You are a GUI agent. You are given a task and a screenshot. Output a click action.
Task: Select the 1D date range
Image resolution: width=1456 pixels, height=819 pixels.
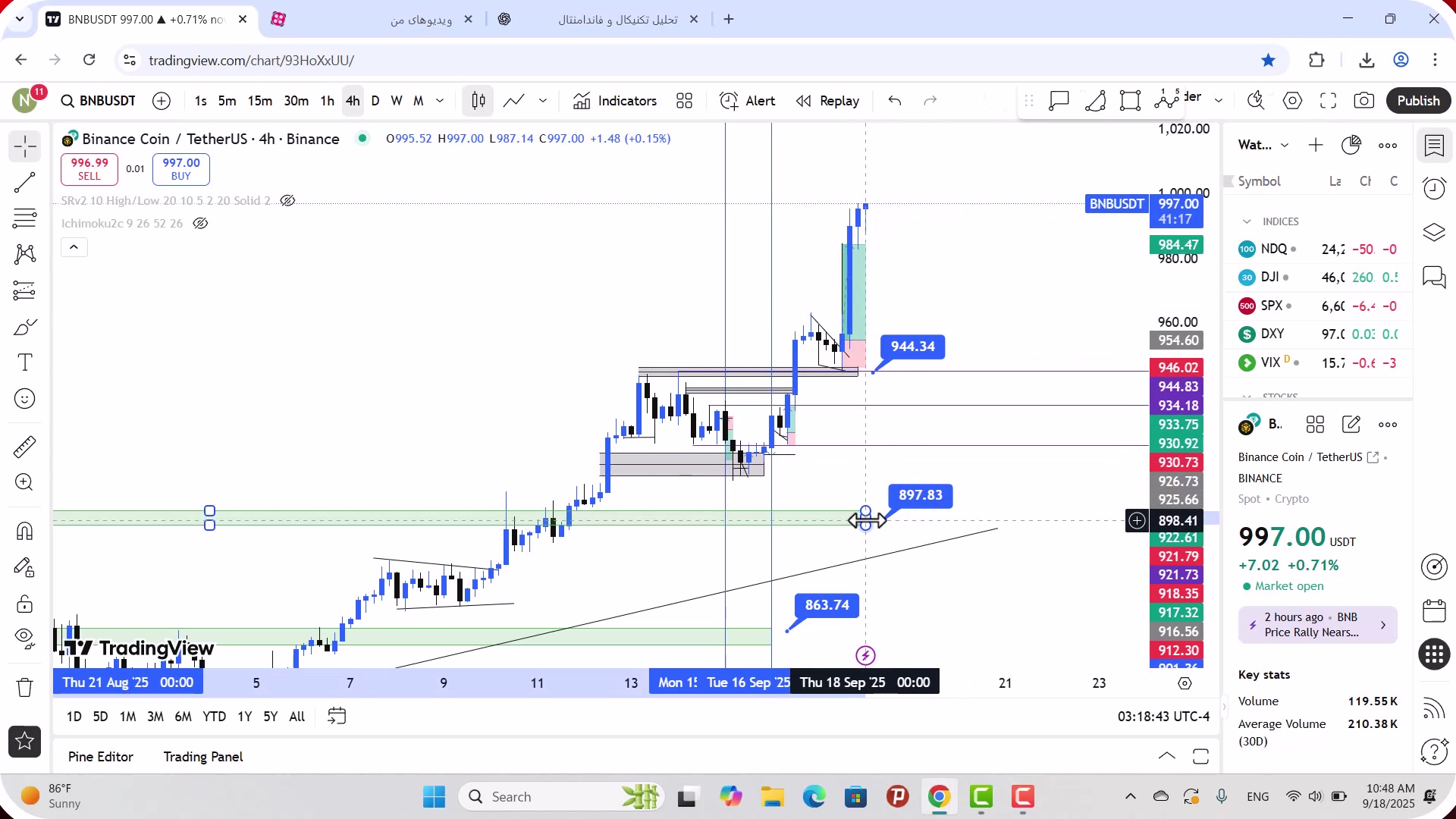pyautogui.click(x=74, y=717)
